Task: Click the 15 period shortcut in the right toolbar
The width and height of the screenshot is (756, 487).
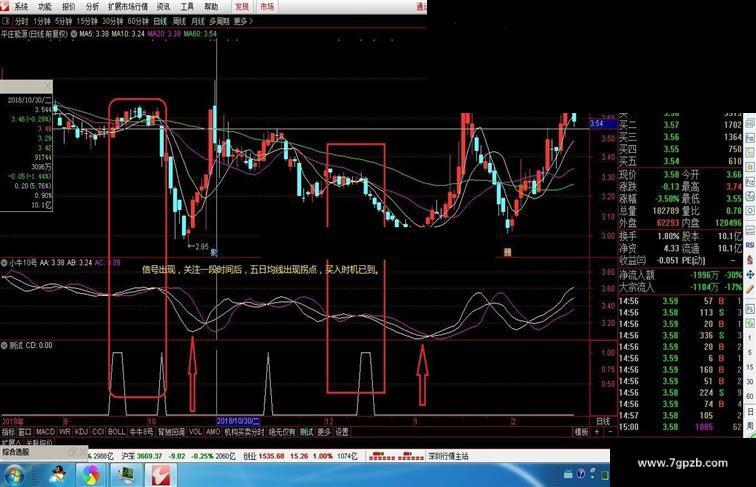Action: coord(750,367)
